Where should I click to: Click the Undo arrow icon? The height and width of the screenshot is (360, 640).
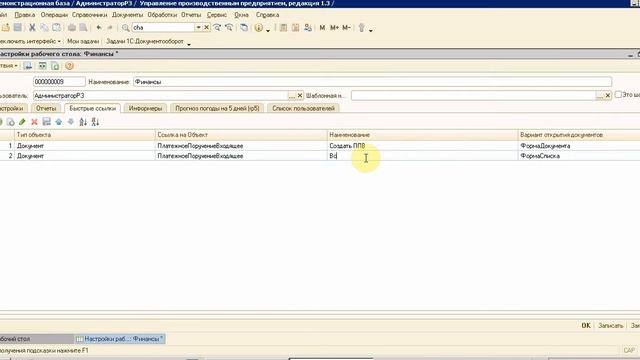pos(98,28)
